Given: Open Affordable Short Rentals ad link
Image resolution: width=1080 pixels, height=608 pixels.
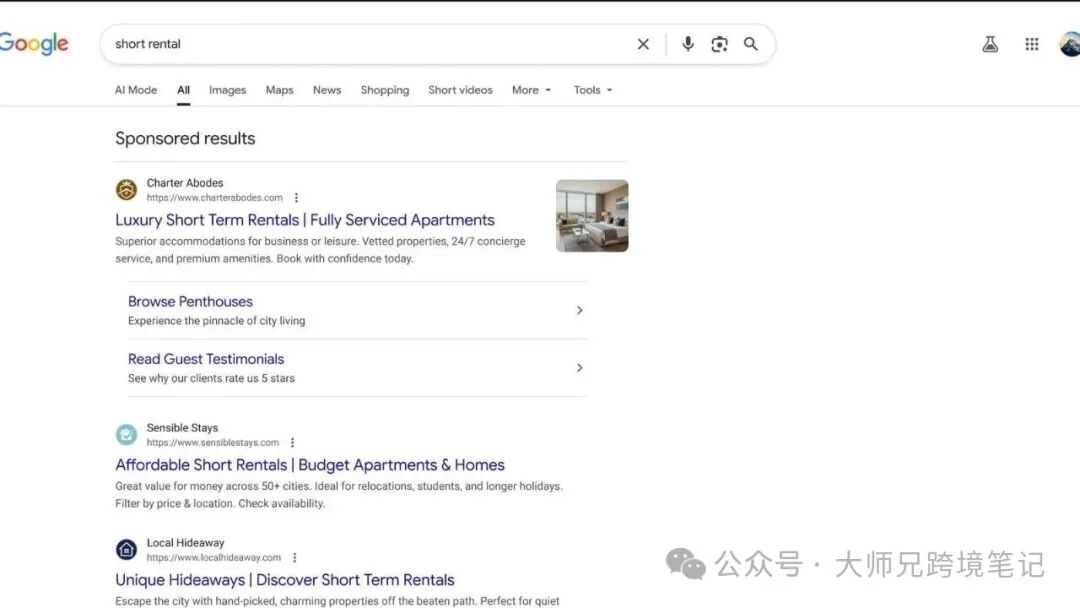Looking at the screenshot, I should (310, 465).
